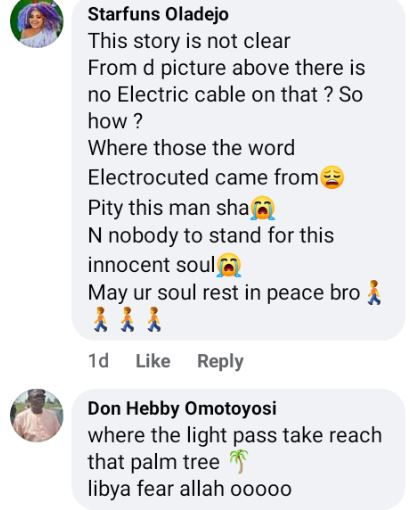Click the Don Hebby Omotoyosi name link
The width and height of the screenshot is (415, 510).
pos(182,408)
